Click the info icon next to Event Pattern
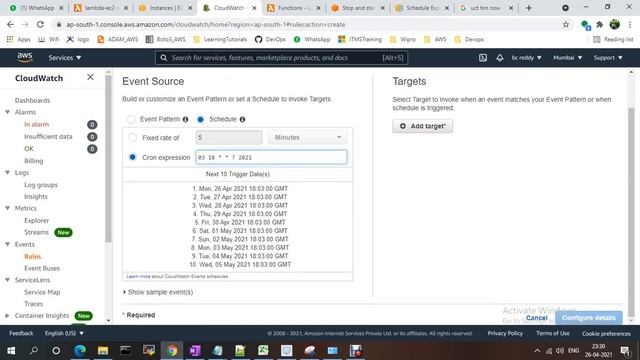Viewport: 640px width, 360px height. coord(185,120)
